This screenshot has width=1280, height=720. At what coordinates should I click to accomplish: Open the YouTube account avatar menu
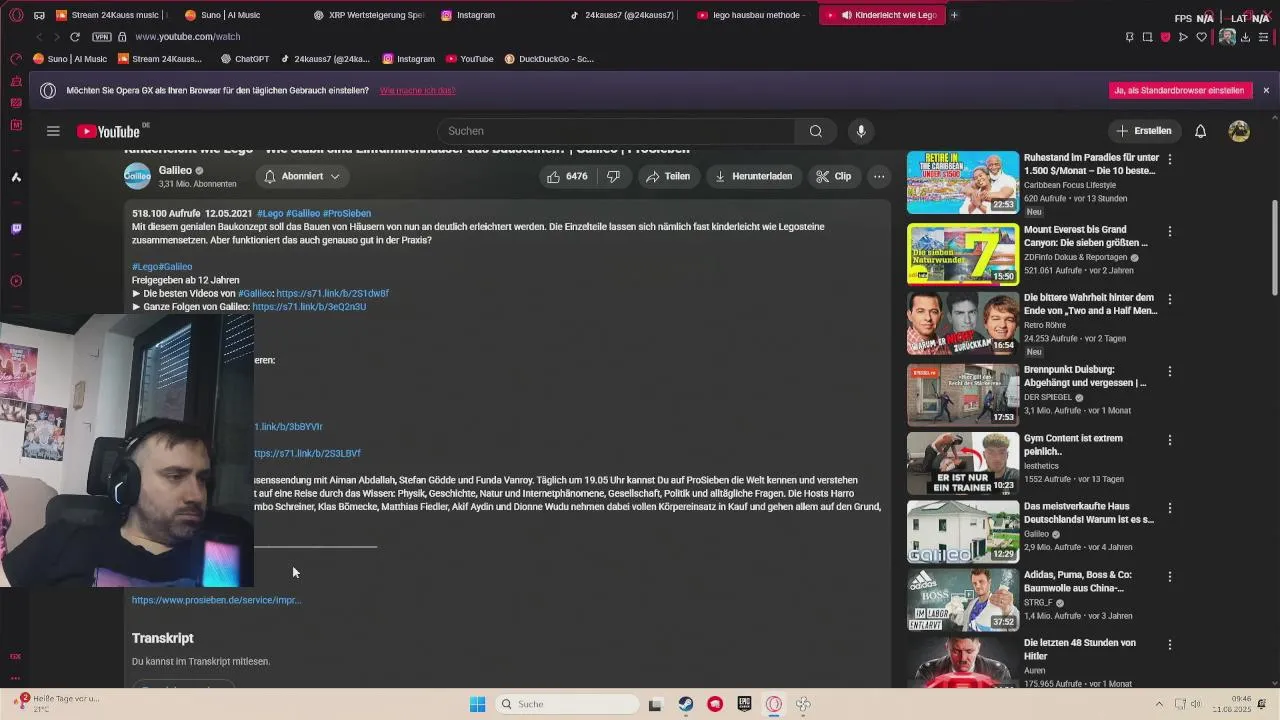click(x=1239, y=131)
